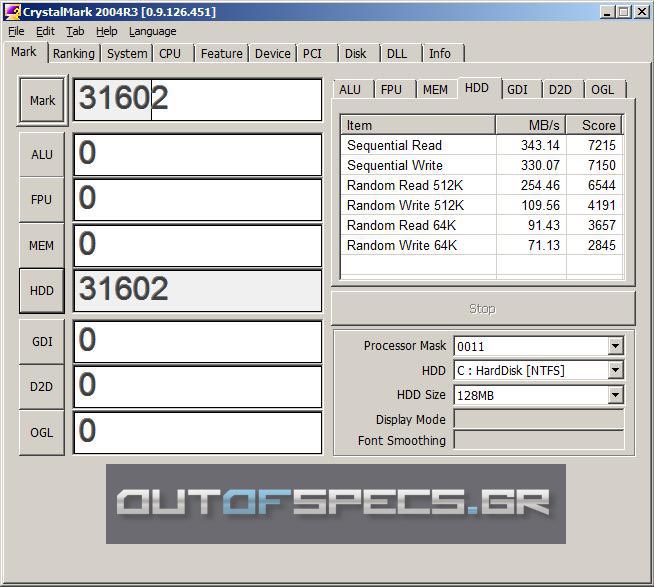The image size is (654, 587).
Task: Click the OUTOFSPECS.GR banner image
Action: 336,504
